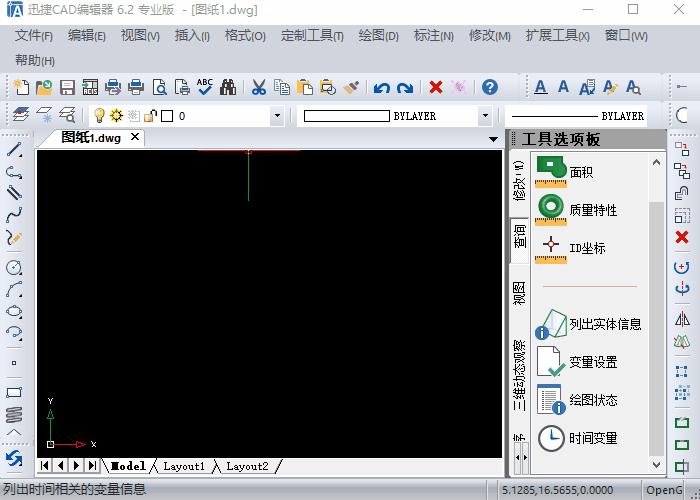Select the Ellipse drawing tool
The image size is (700, 500).
click(x=14, y=311)
